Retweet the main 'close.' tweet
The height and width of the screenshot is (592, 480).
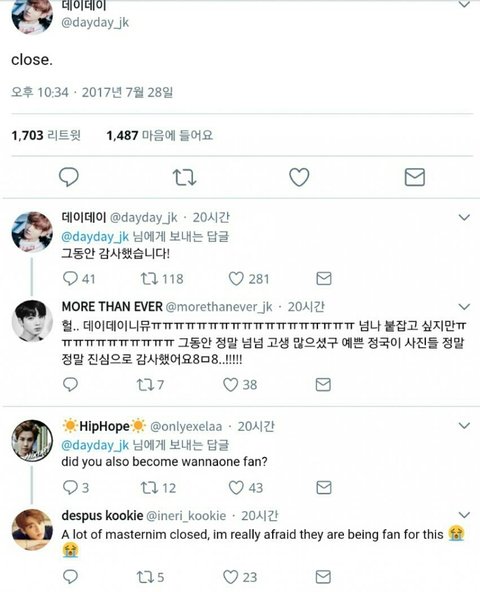[x=184, y=177]
